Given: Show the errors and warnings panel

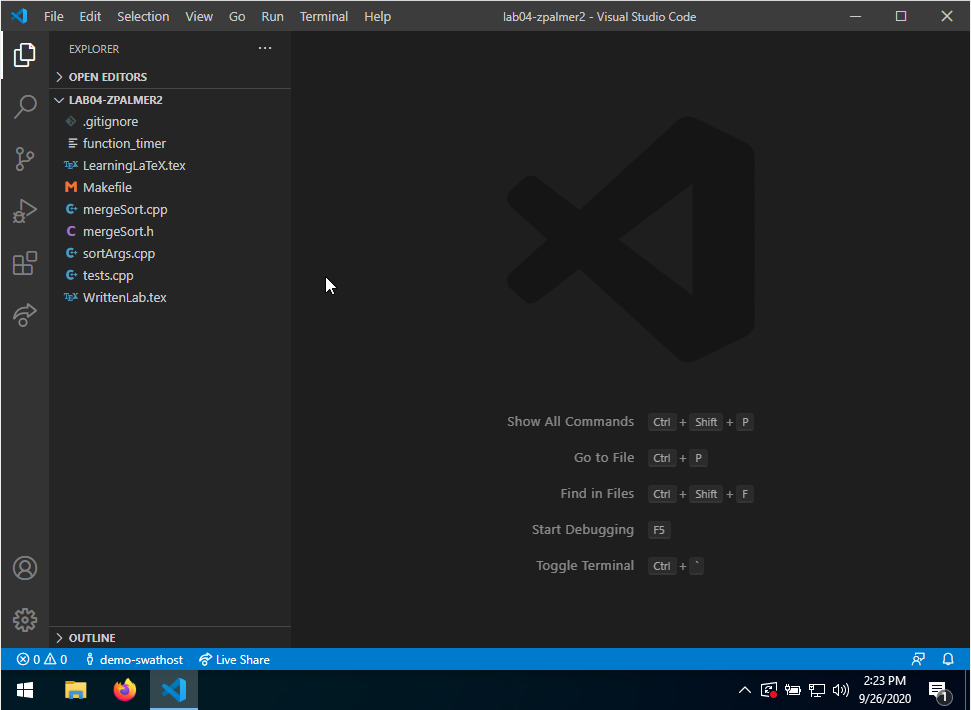Looking at the screenshot, I should 40,659.
